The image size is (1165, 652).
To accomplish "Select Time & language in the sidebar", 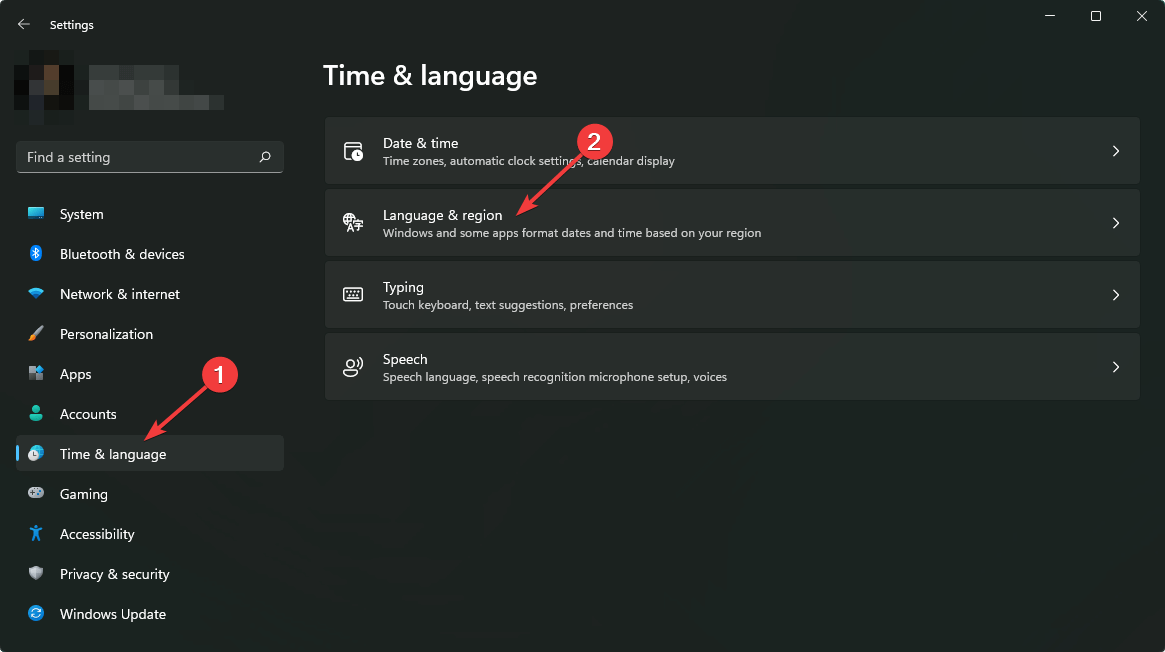I will click(x=110, y=454).
